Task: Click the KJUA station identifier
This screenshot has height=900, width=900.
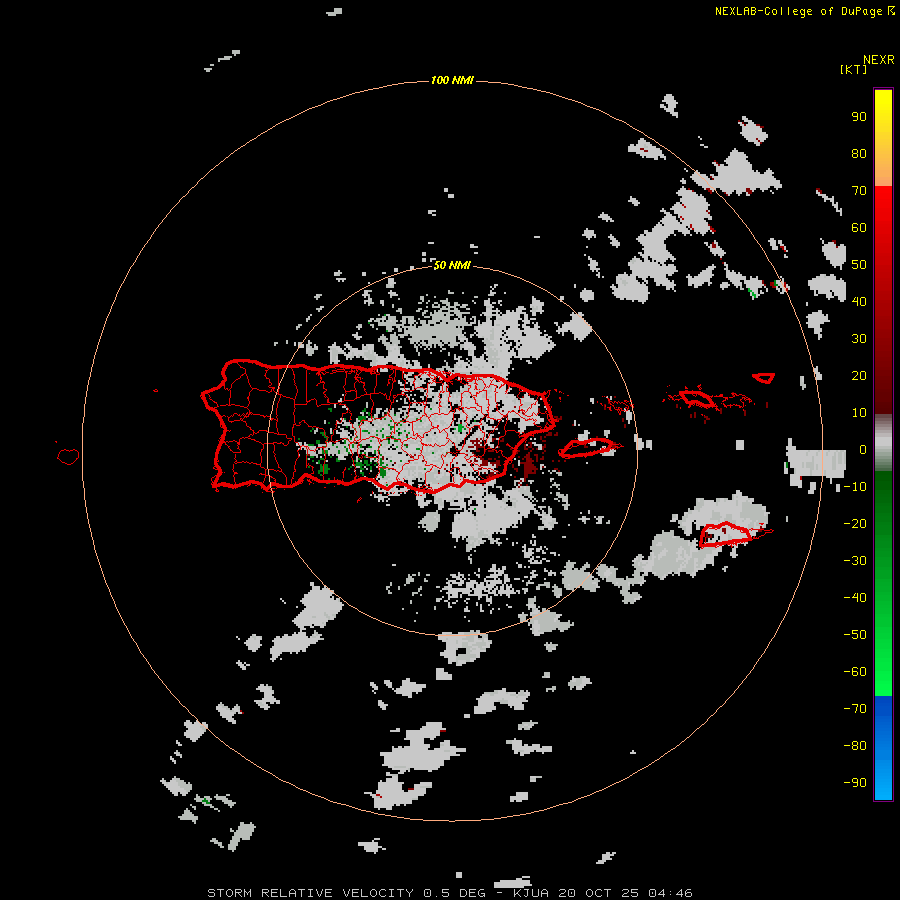Action: pyautogui.click(x=530, y=893)
